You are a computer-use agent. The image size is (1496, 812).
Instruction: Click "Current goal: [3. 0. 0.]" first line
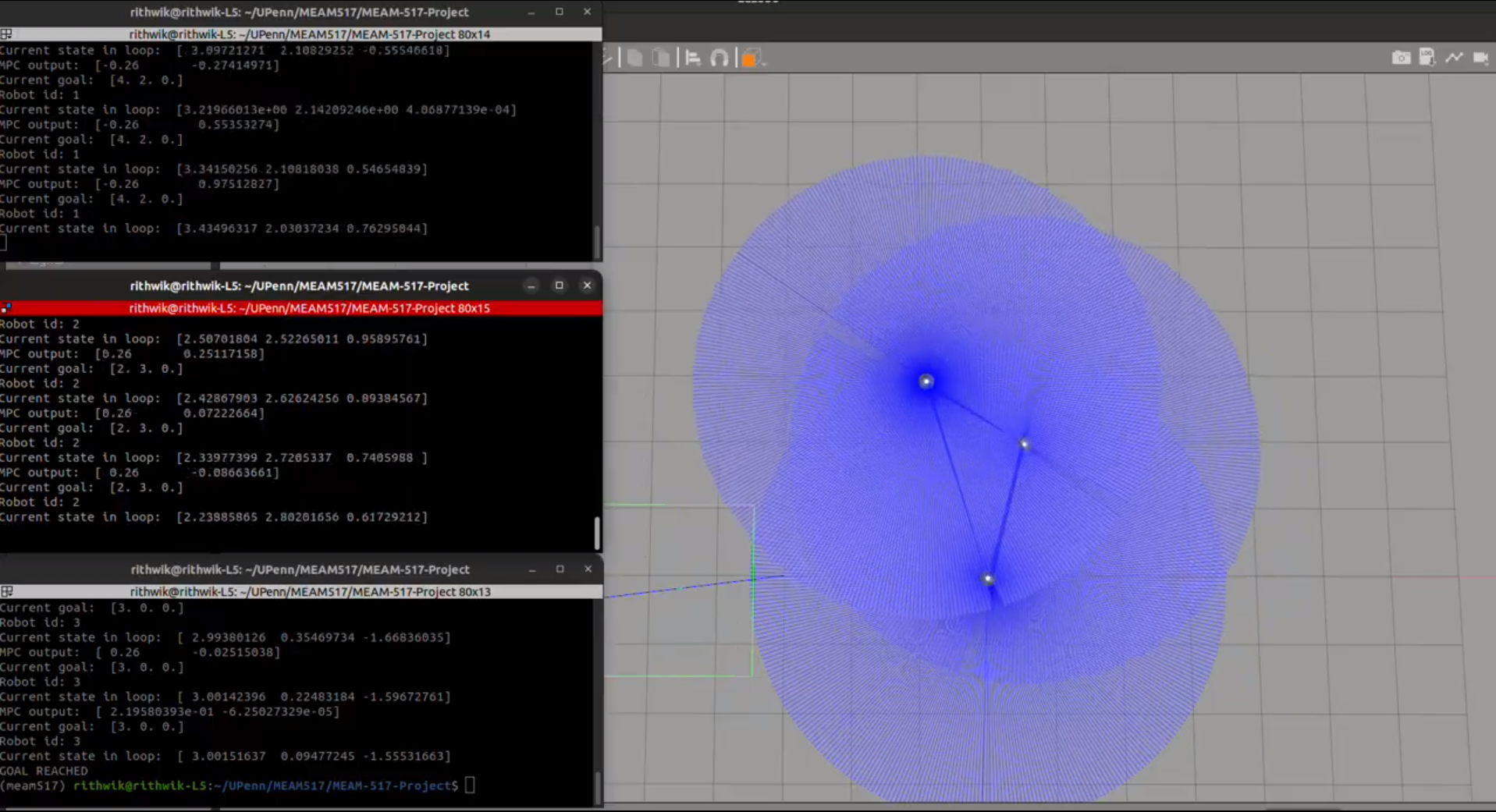tap(92, 608)
